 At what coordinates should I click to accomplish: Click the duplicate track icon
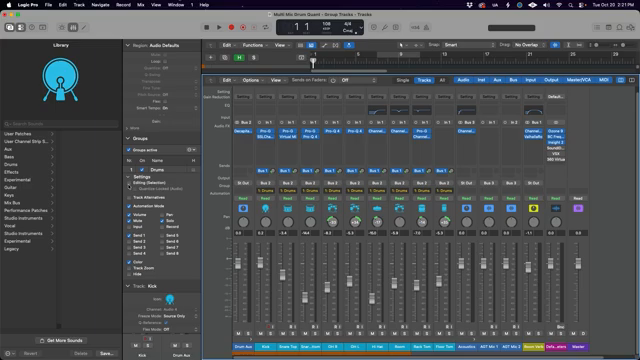coord(224,58)
